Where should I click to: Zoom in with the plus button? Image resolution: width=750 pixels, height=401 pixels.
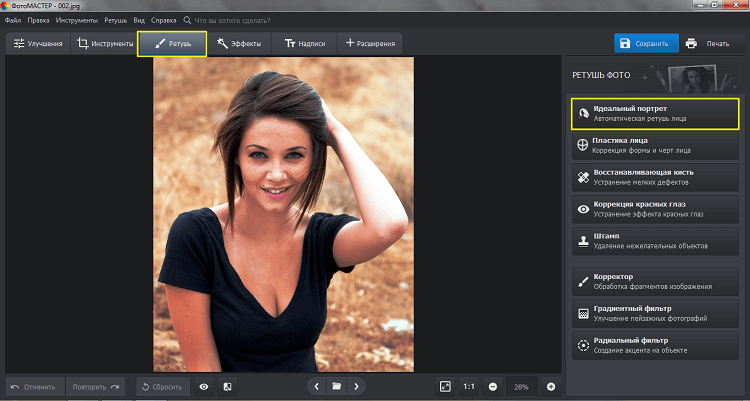click(550, 386)
